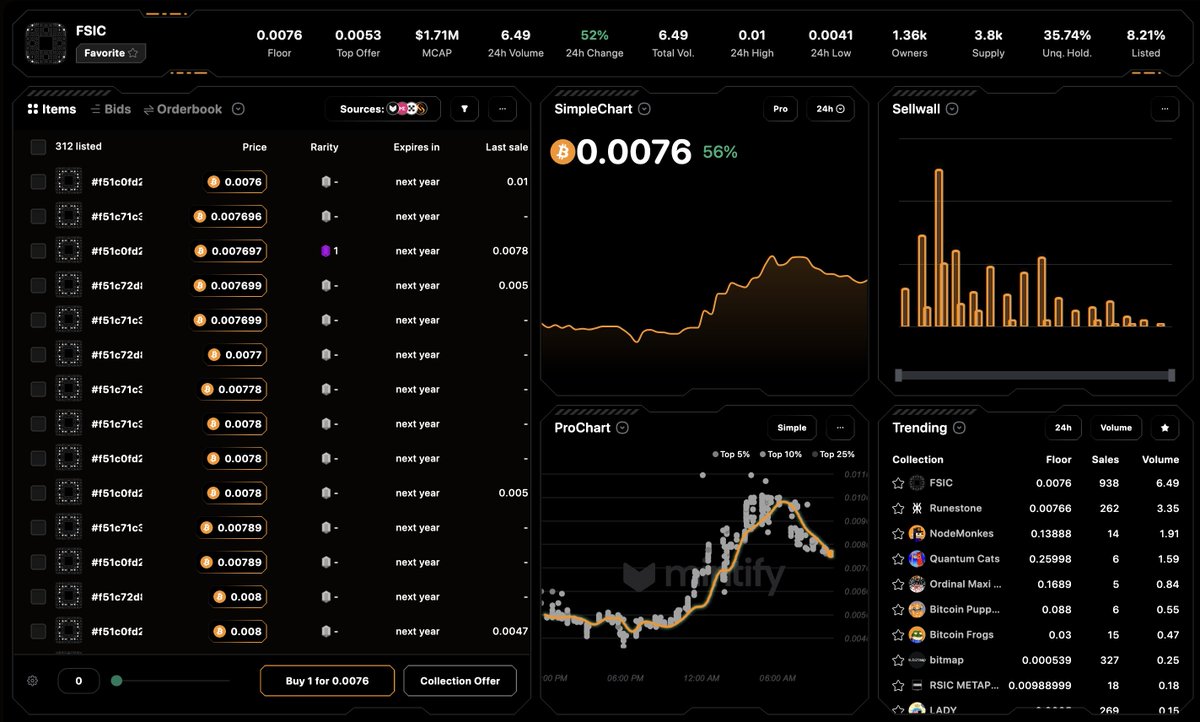Image resolution: width=1200 pixels, height=722 pixels.
Task: Click the Bitcoin Frogs collection avatar in Trending
Action: click(x=917, y=635)
